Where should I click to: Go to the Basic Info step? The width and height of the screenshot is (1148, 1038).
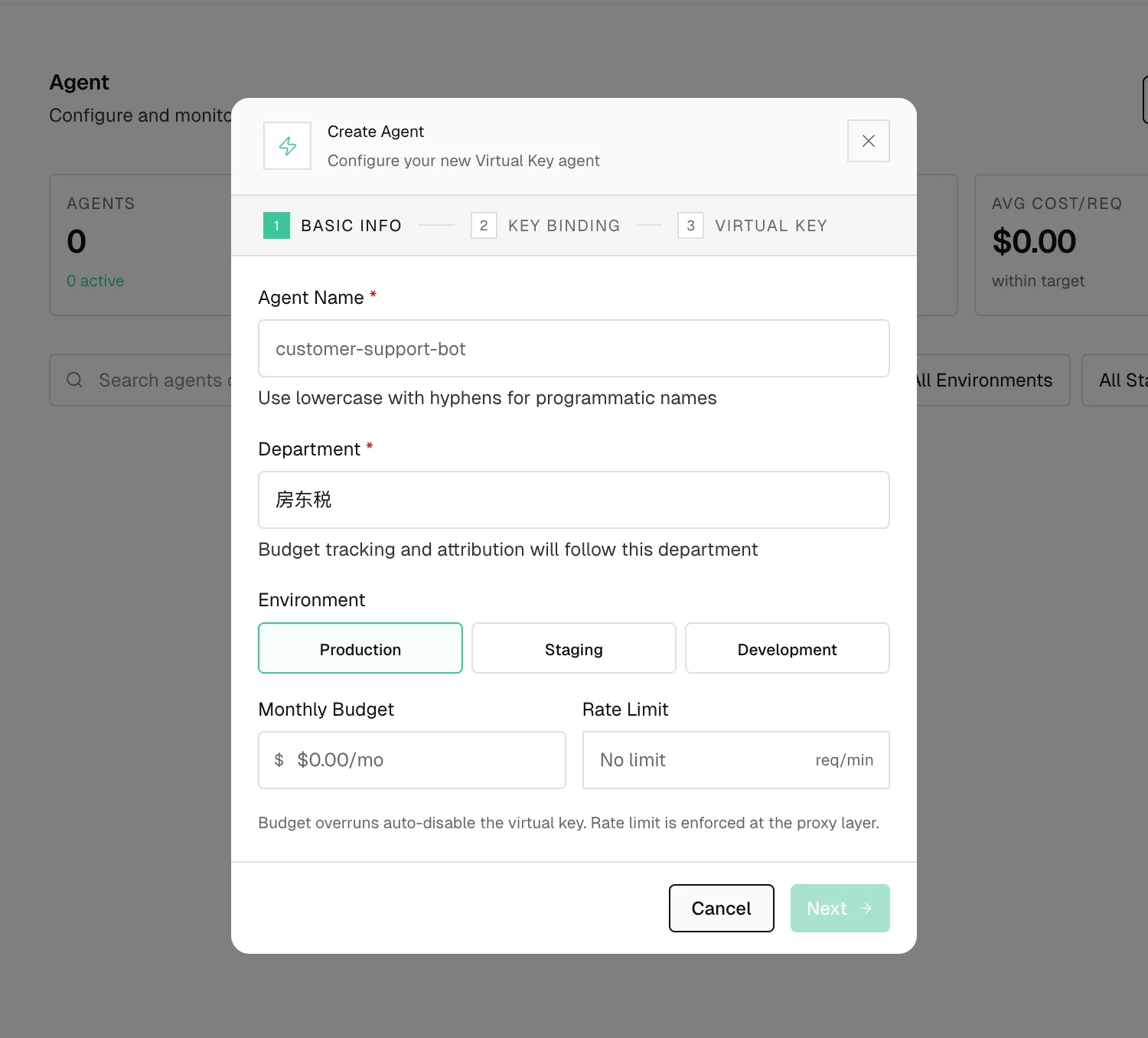click(332, 226)
